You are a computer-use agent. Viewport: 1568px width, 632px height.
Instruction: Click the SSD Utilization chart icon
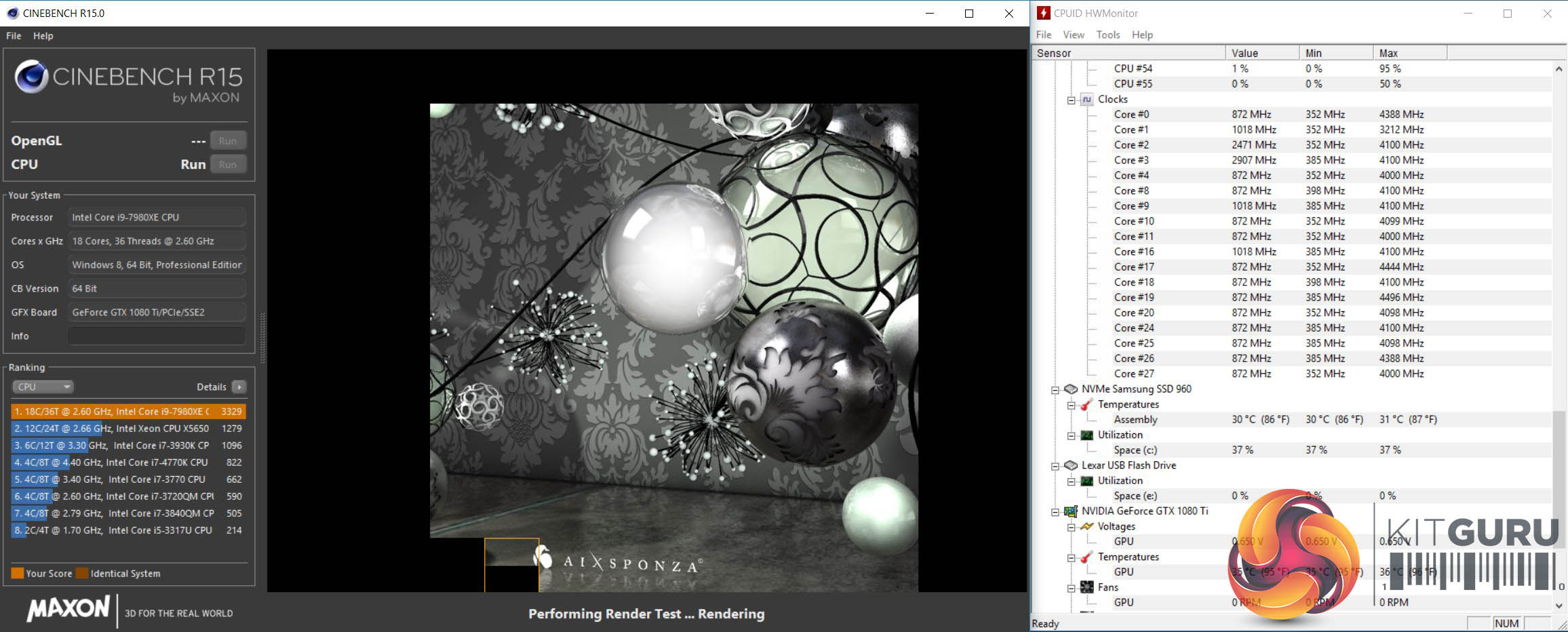coord(1086,435)
